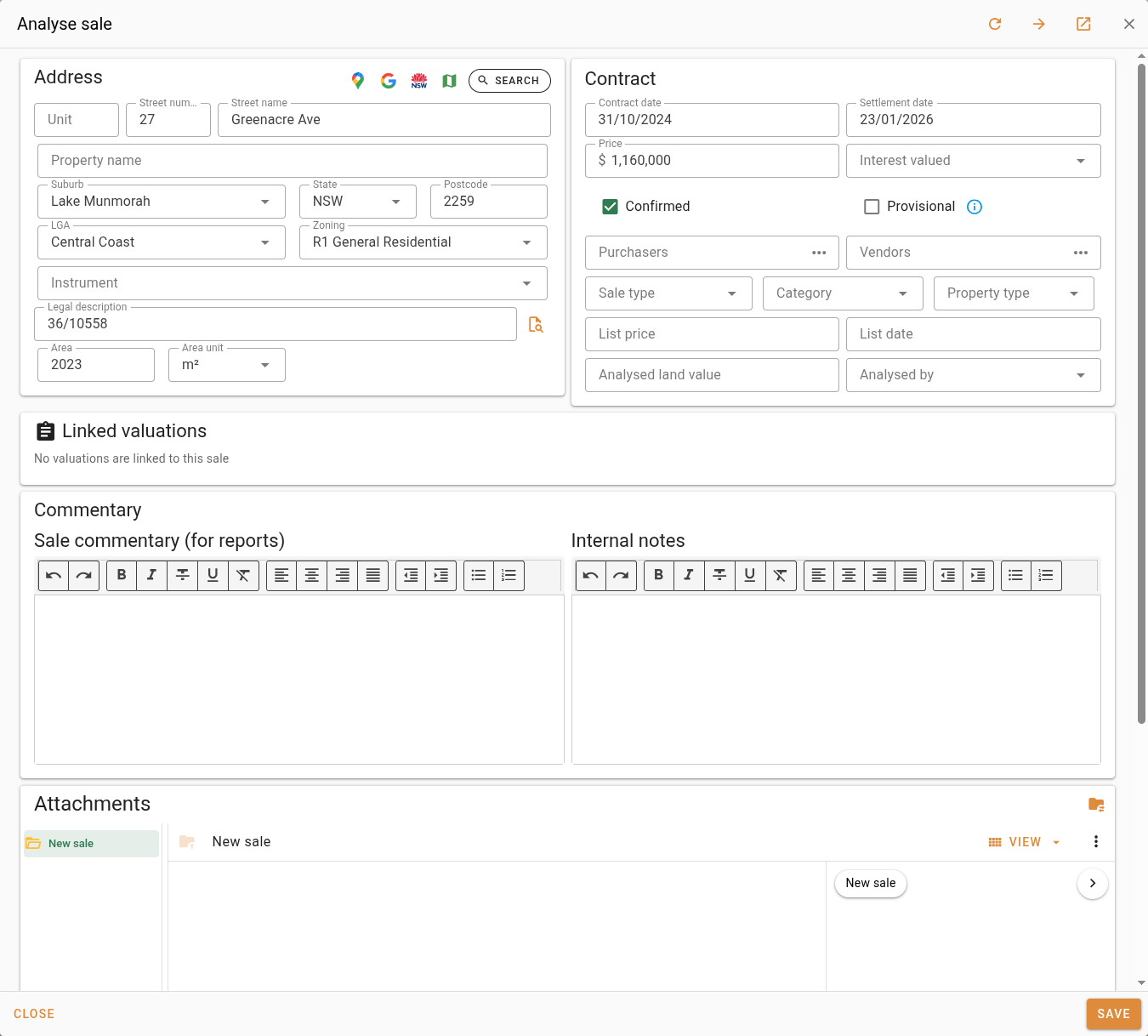Click the Property name field
Image resolution: width=1148 pixels, height=1036 pixels.
click(x=293, y=161)
